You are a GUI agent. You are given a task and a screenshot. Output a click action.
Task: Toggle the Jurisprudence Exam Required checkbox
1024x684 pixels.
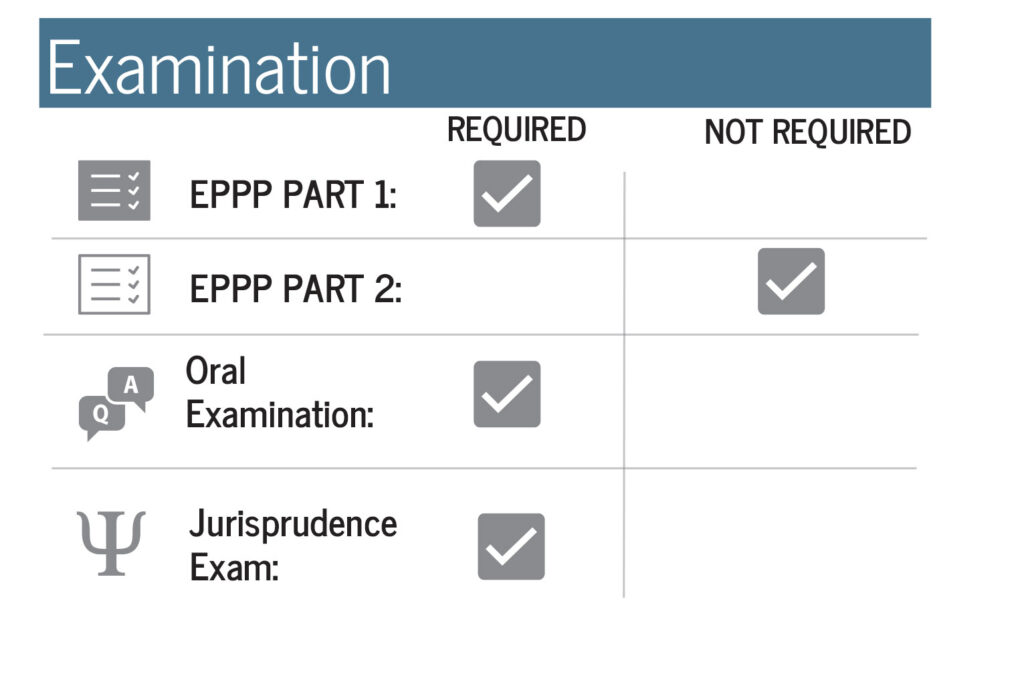(511, 547)
